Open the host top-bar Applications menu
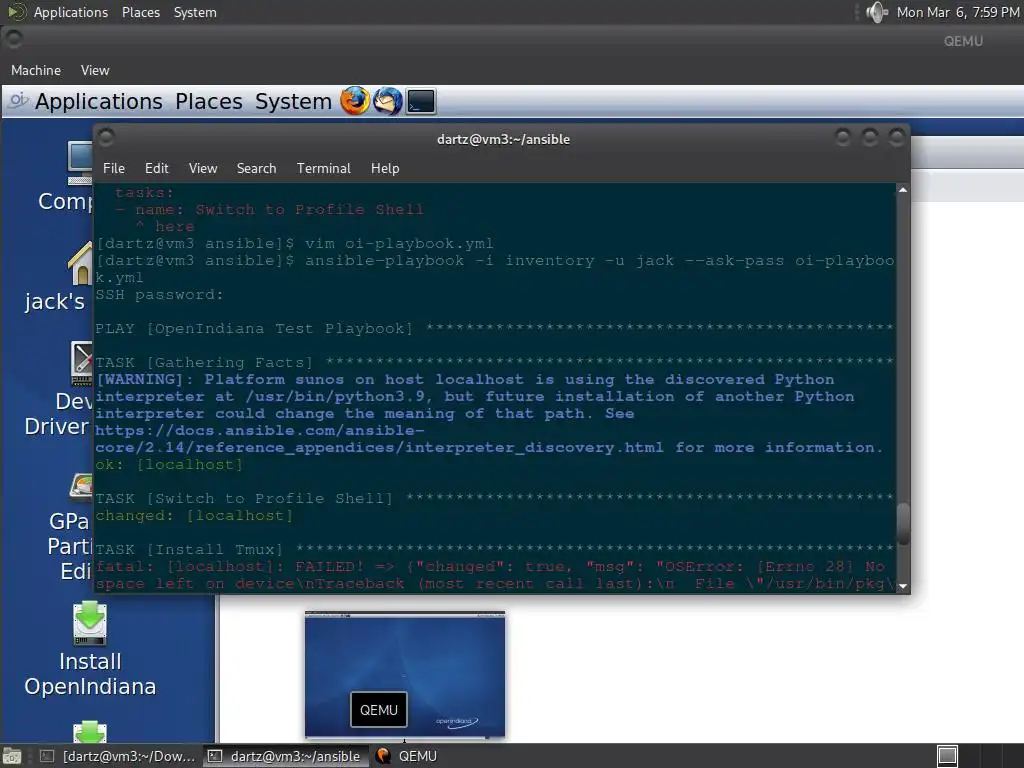1024x768 pixels. [x=71, y=12]
